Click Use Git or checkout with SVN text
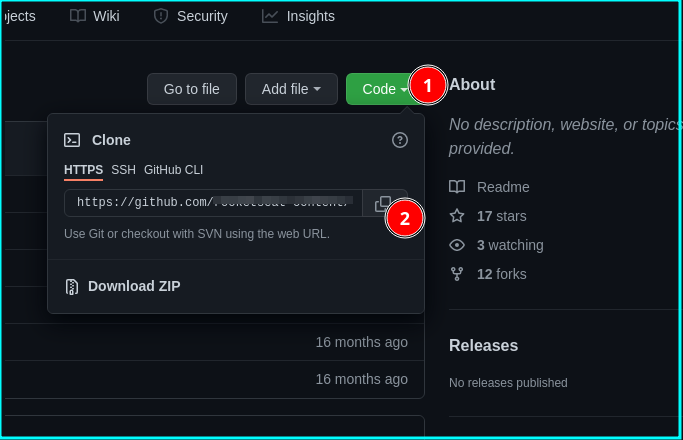 [x=197, y=234]
